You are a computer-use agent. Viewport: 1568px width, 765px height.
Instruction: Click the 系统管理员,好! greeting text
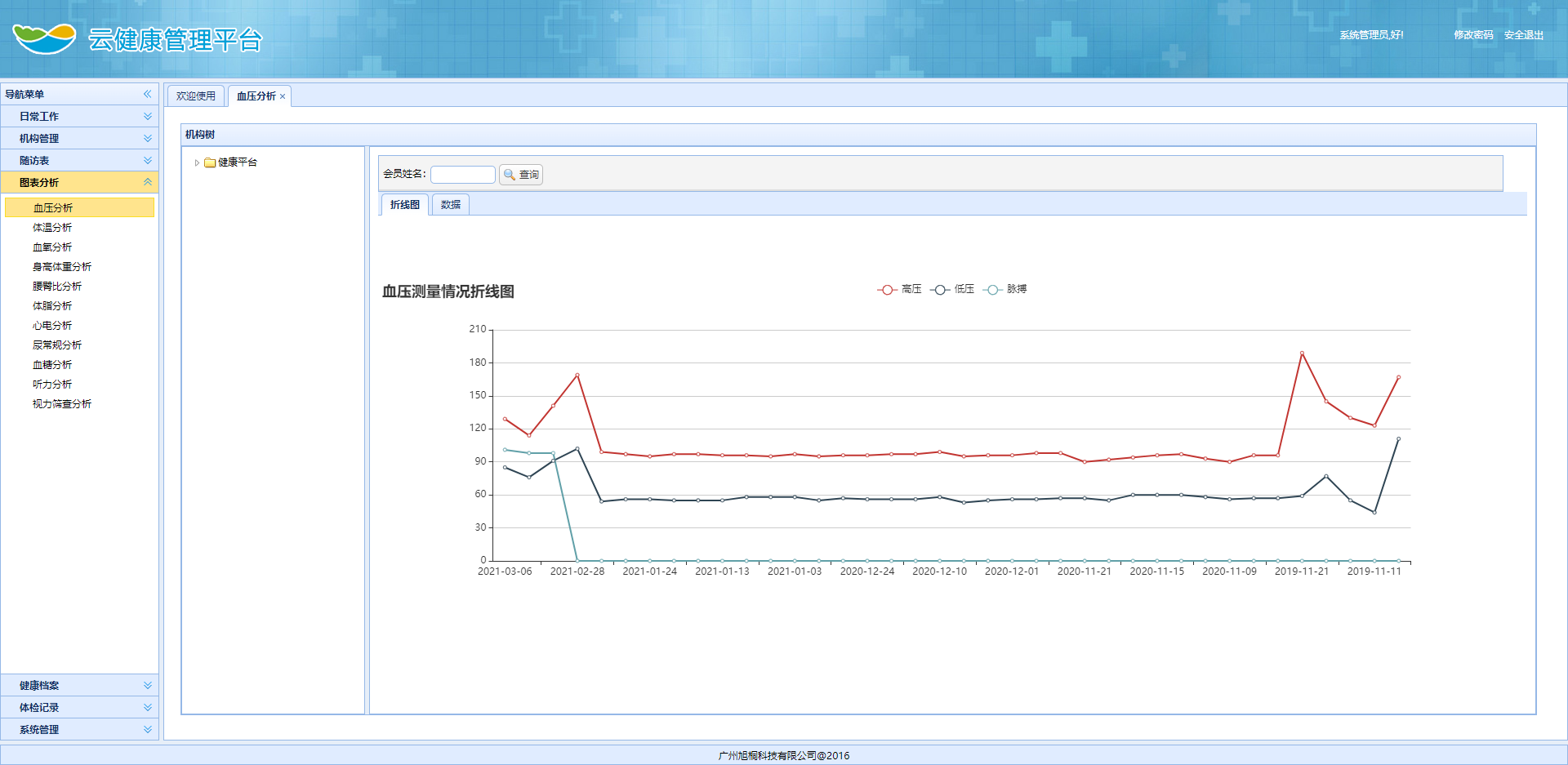[x=1371, y=35]
